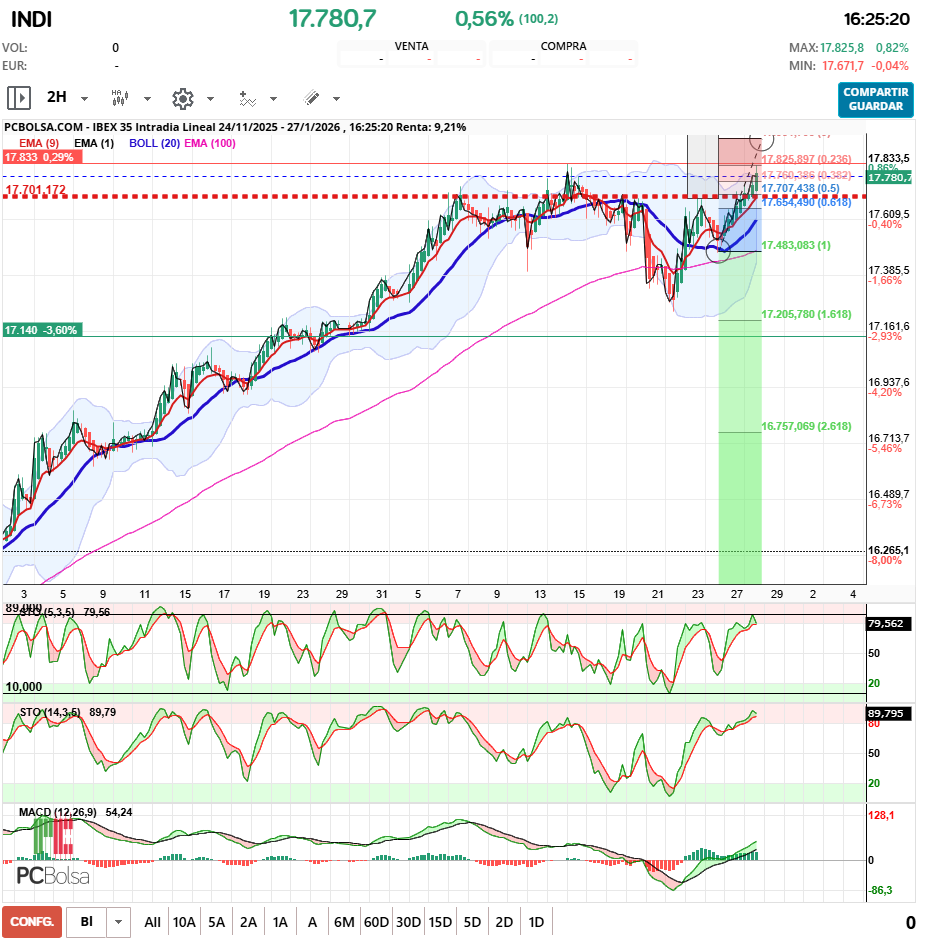Toggle the EMA (100) indicator label

[209, 143]
